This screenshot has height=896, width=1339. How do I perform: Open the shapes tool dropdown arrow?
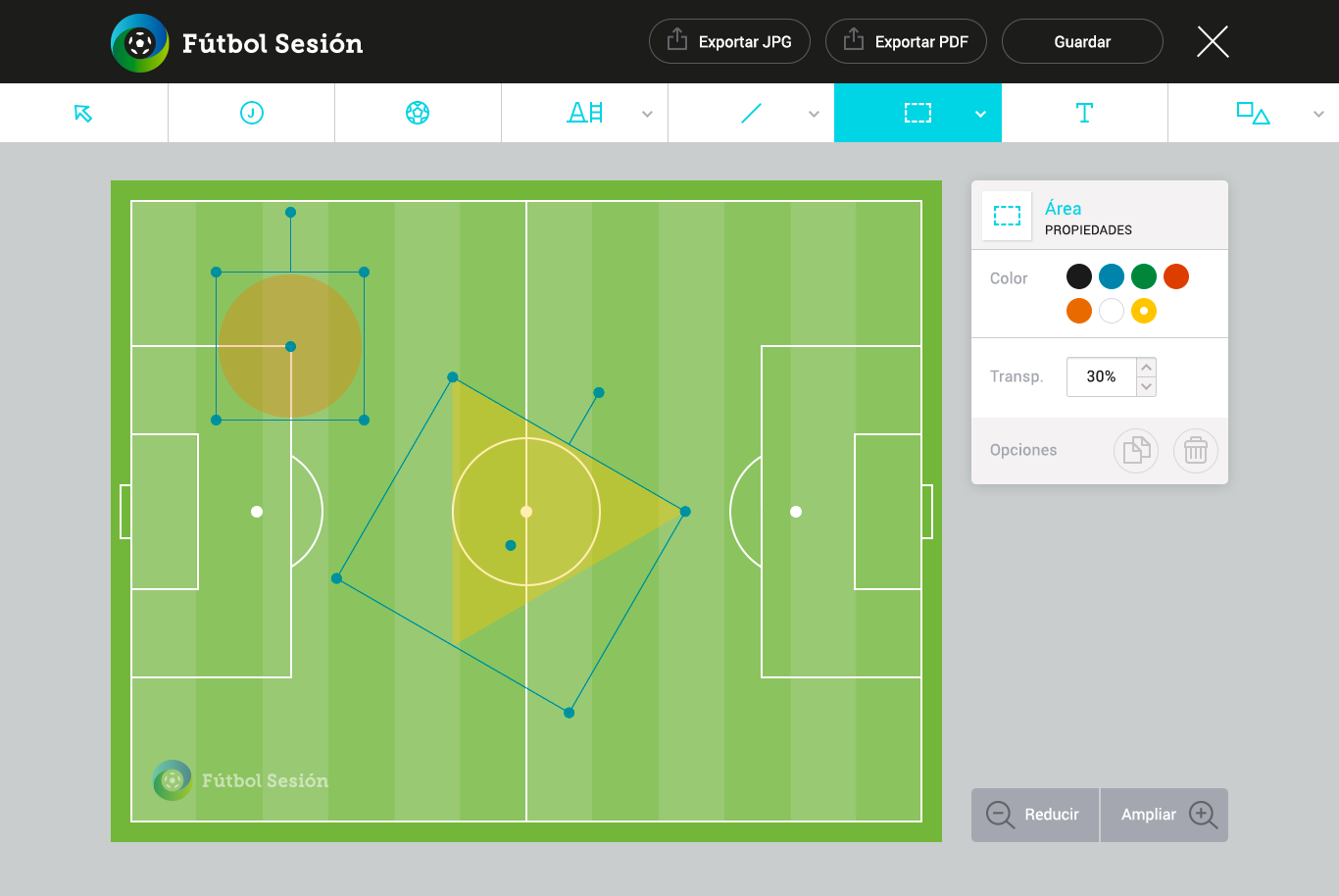tap(1318, 114)
